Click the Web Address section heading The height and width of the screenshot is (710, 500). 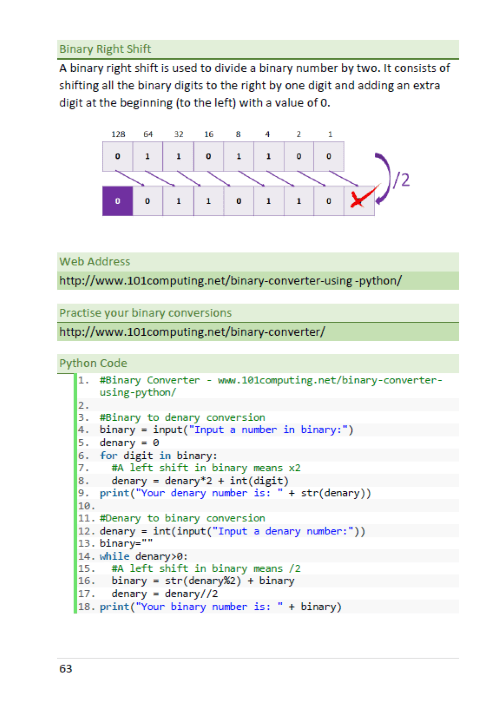tap(95, 261)
